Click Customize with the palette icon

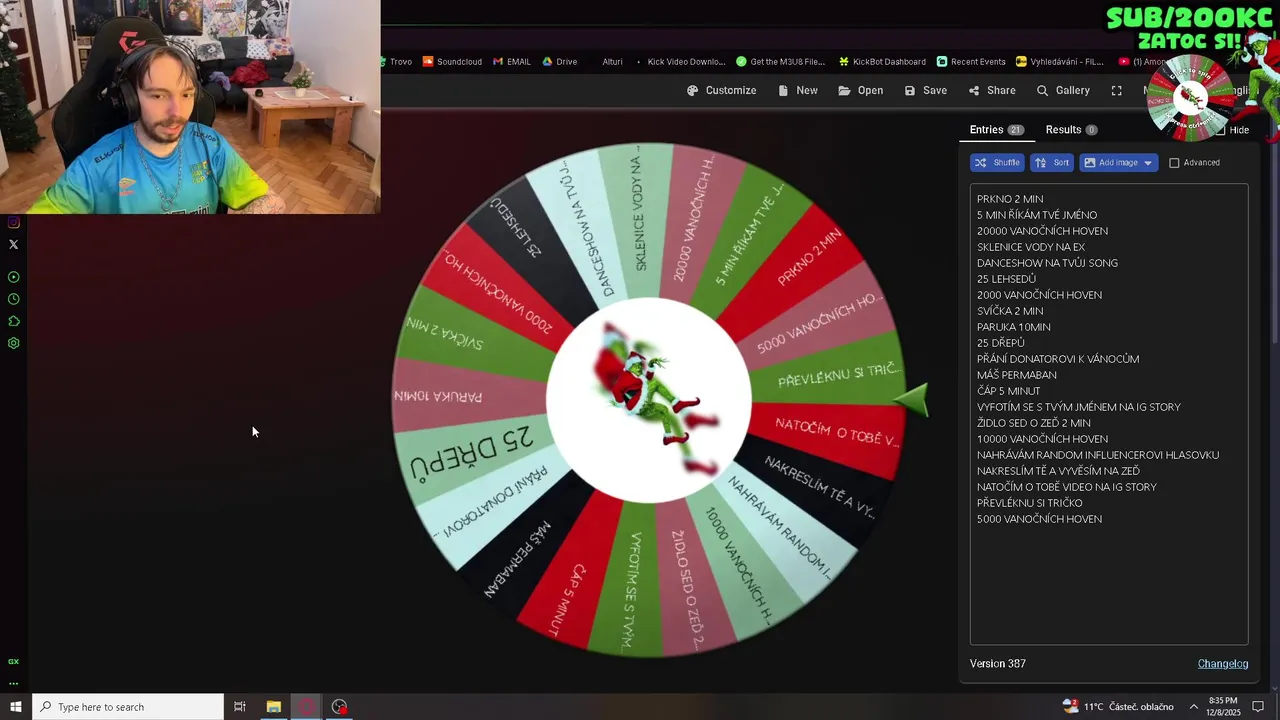(721, 90)
